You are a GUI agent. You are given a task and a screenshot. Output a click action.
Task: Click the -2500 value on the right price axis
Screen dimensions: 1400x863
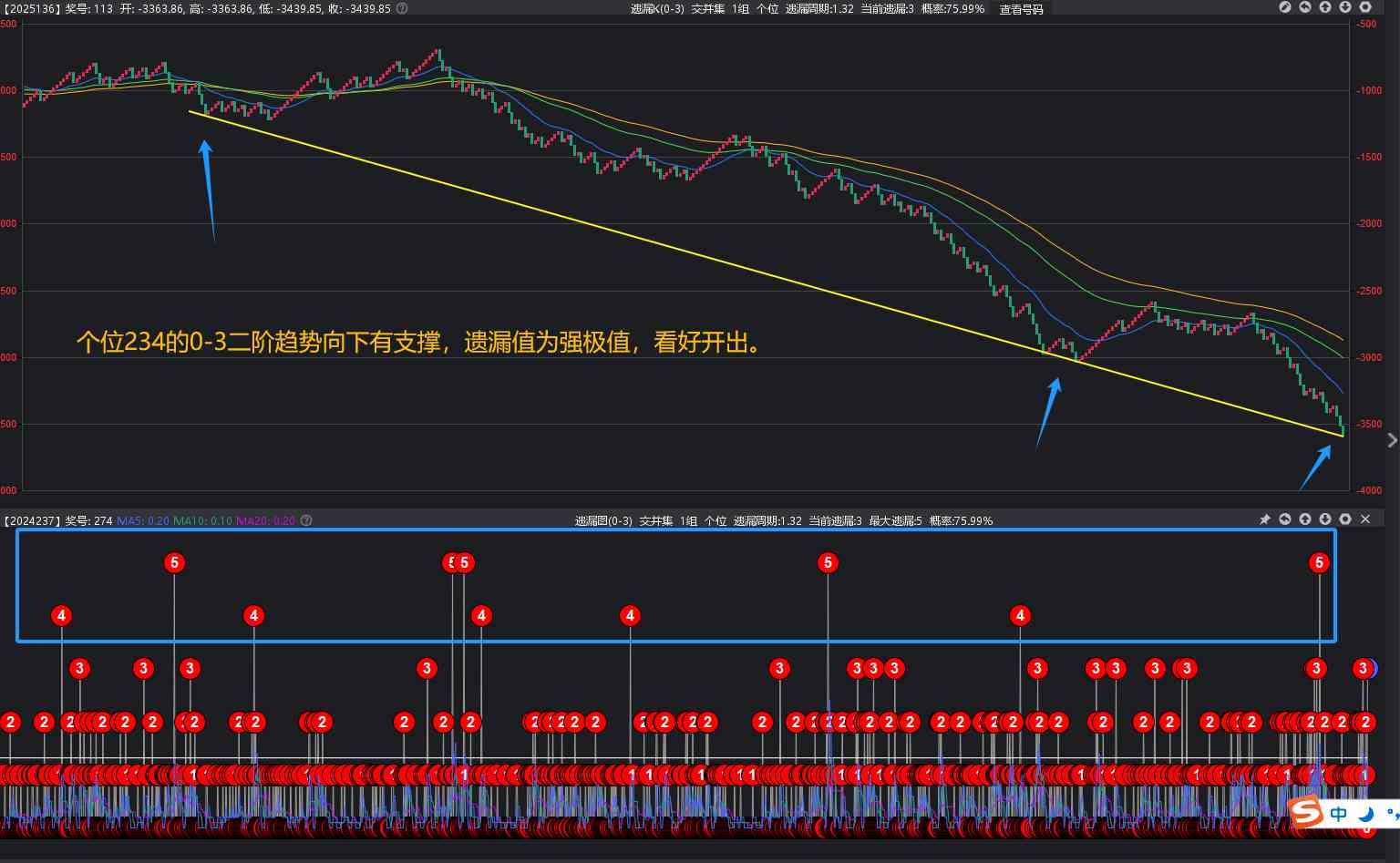[x=1369, y=291]
